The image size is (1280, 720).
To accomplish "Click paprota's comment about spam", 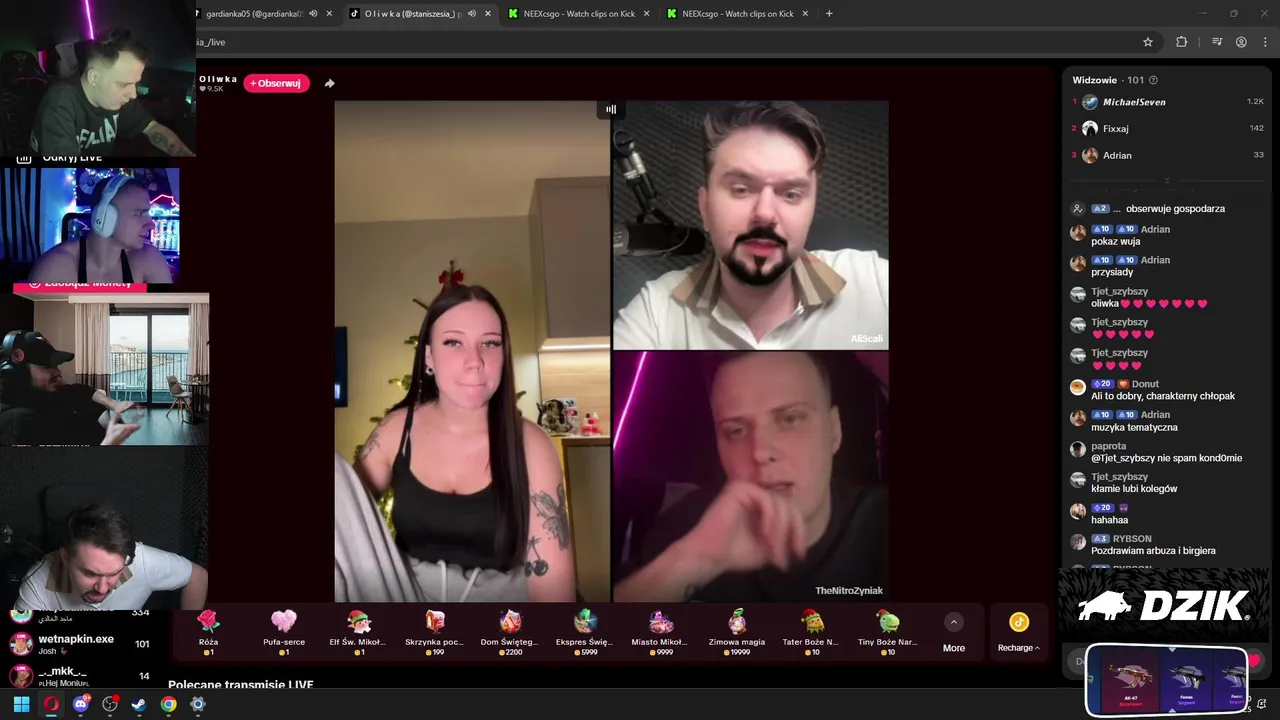I will pos(1167,458).
